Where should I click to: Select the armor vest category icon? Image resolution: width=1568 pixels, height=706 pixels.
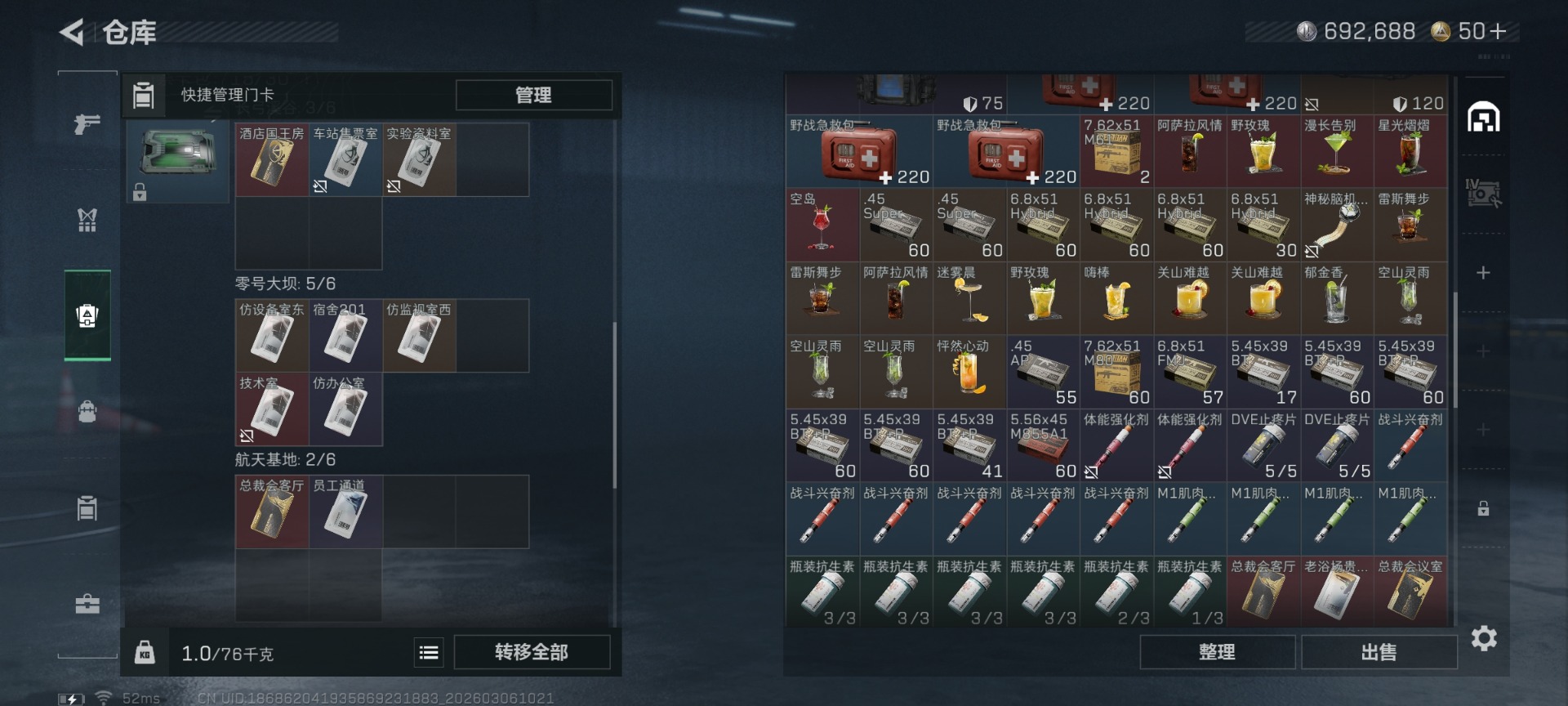[87, 220]
